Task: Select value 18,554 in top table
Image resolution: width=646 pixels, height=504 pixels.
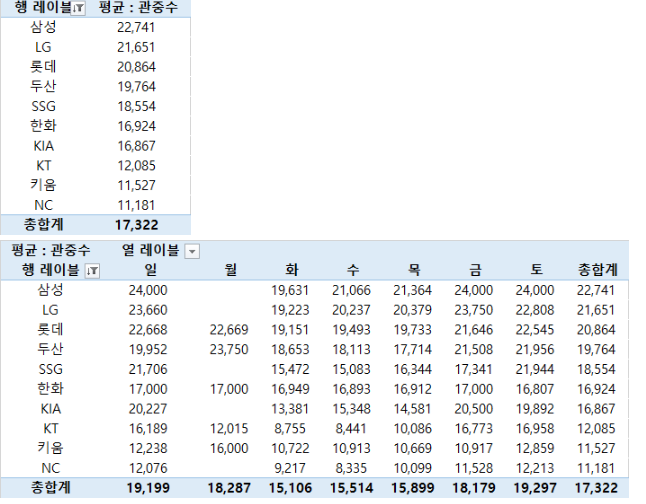Action: point(136,106)
